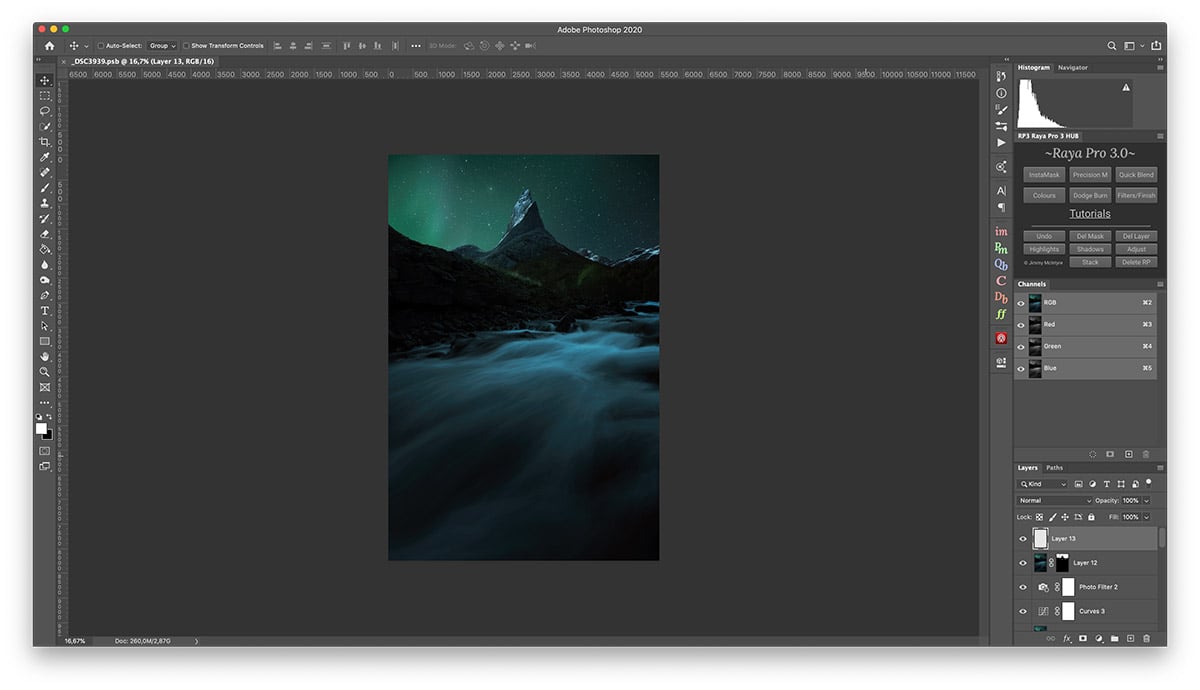Open the Tutorials link in Raya Pro
This screenshot has height=690, width=1200.
1089,214
